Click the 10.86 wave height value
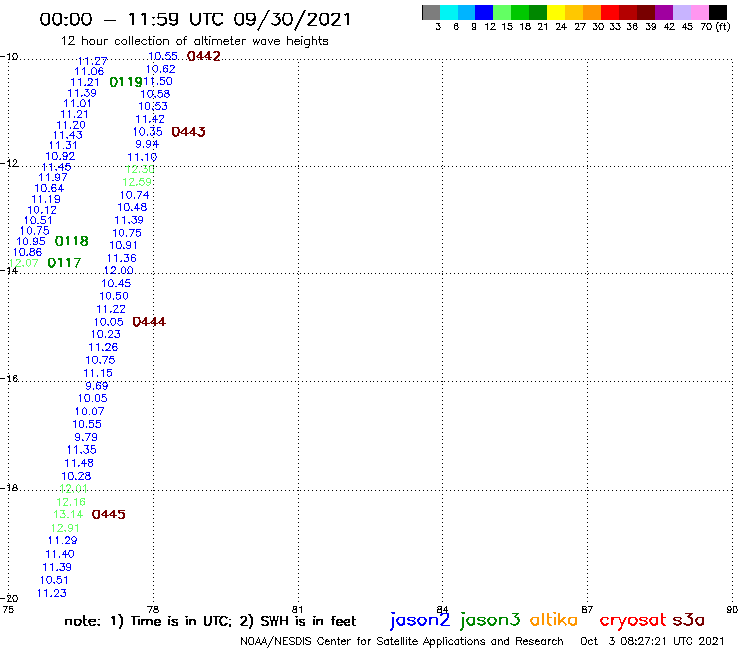740x650 pixels. 27,252
